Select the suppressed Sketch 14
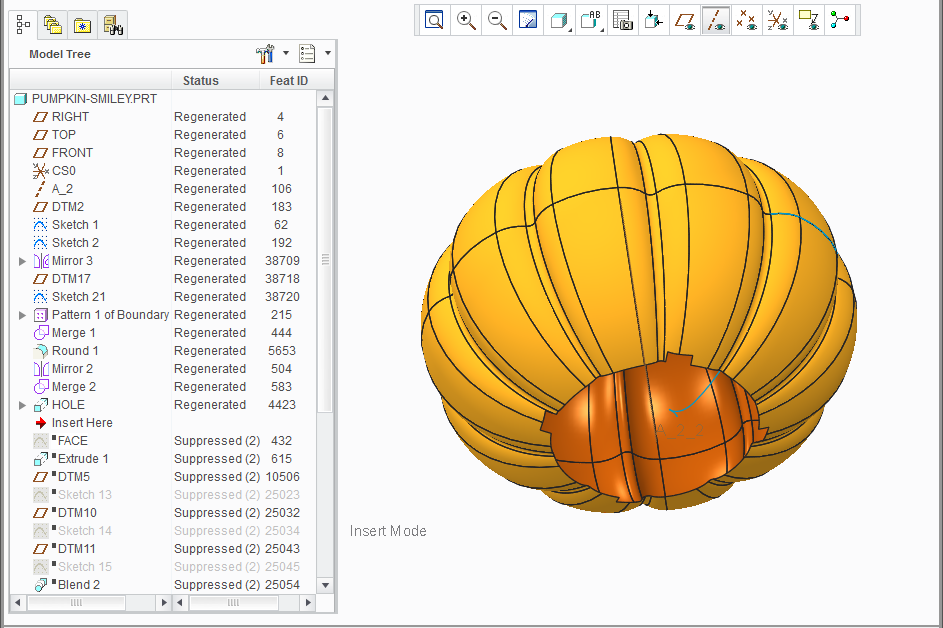 coord(72,531)
